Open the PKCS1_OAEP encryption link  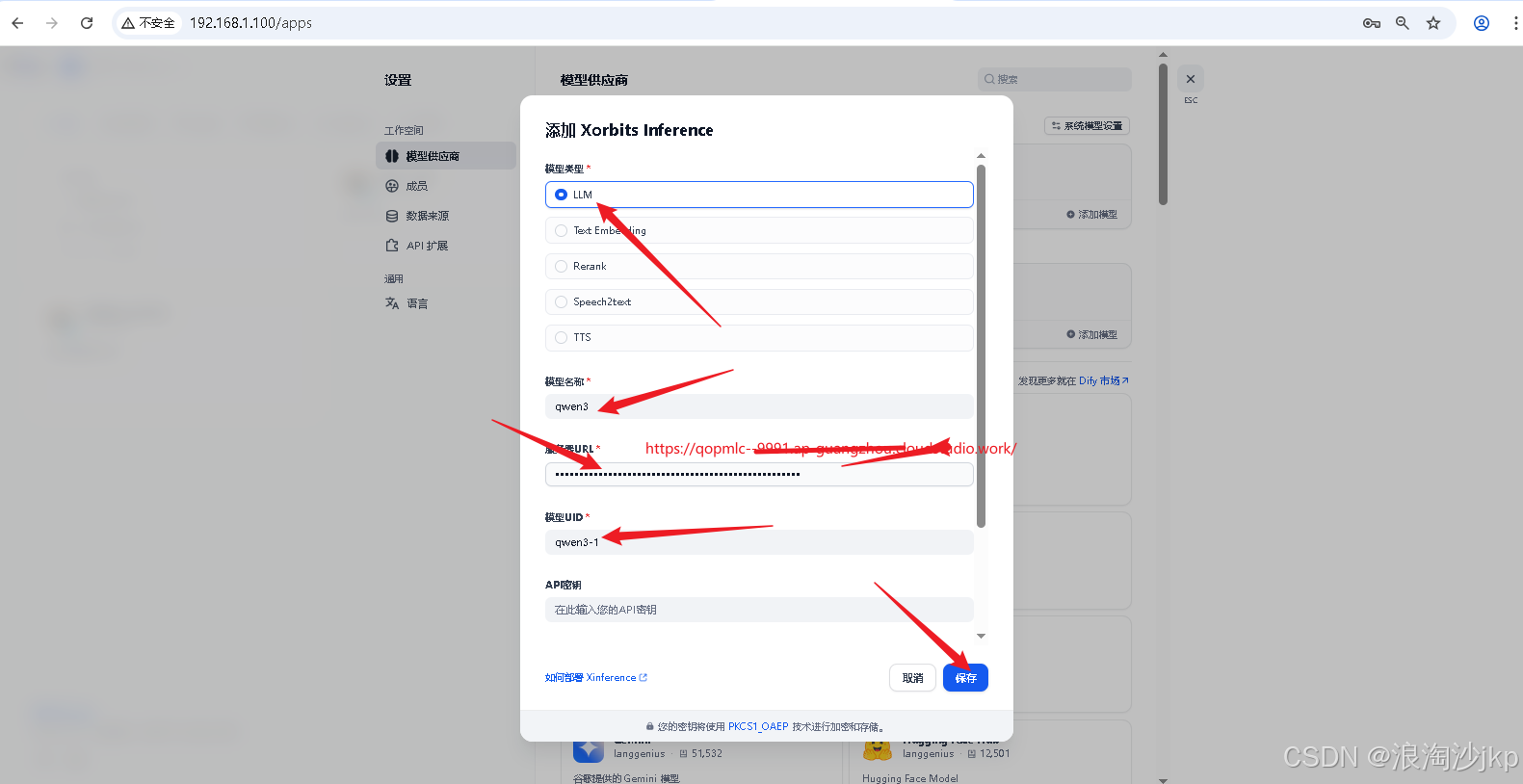[758, 727]
